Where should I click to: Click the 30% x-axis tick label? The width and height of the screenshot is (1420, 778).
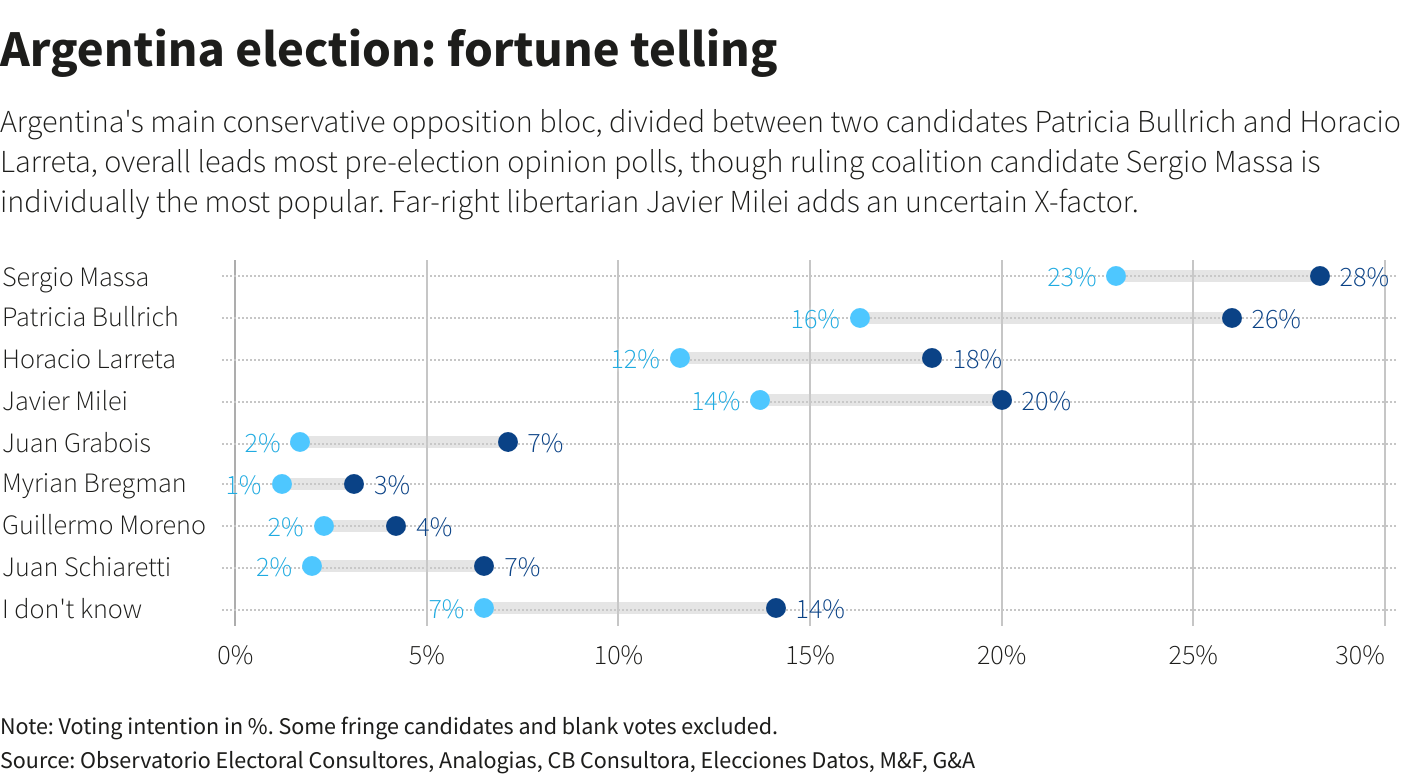click(x=1360, y=656)
